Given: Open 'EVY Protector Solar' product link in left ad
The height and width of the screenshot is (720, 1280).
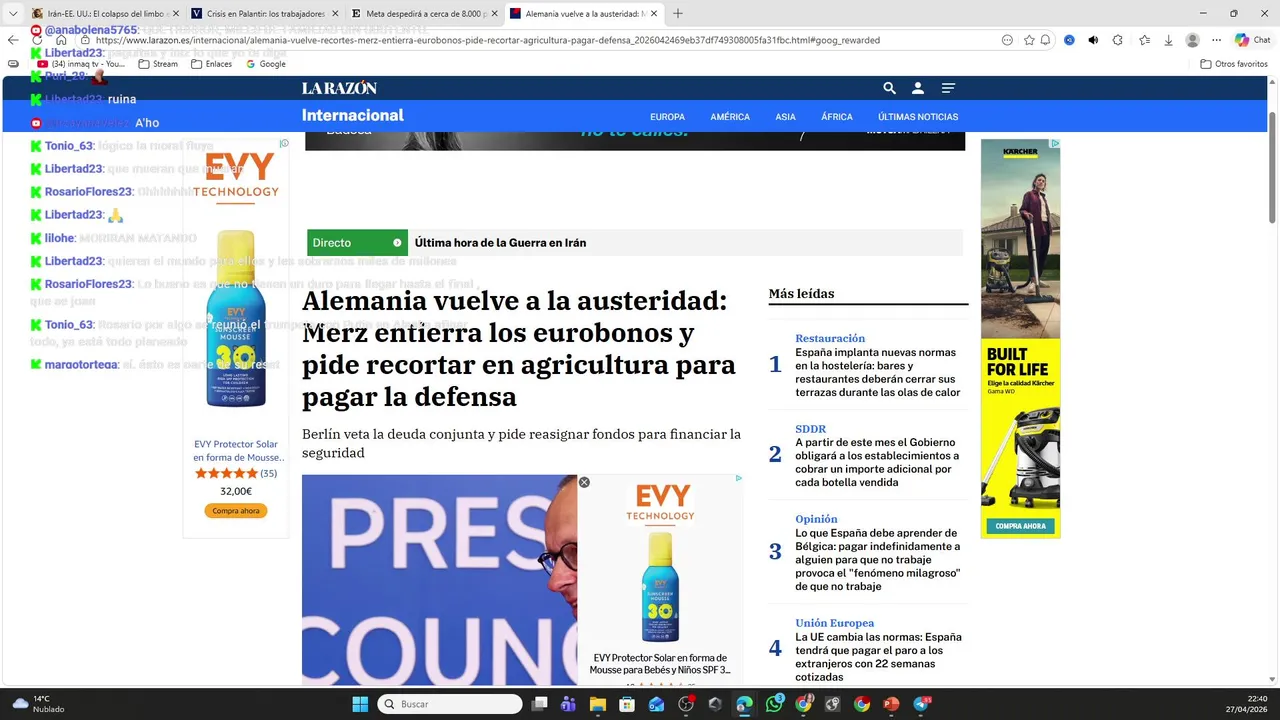Looking at the screenshot, I should (236, 451).
